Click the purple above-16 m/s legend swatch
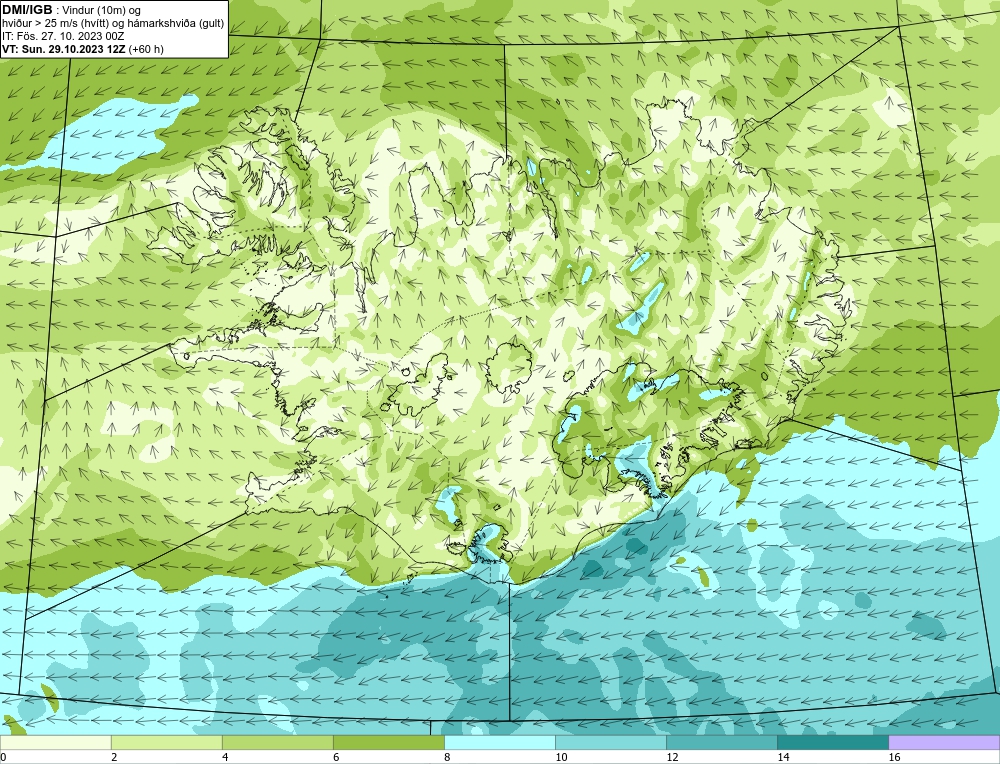Viewport: 1000px width, 764px height. pos(944,742)
